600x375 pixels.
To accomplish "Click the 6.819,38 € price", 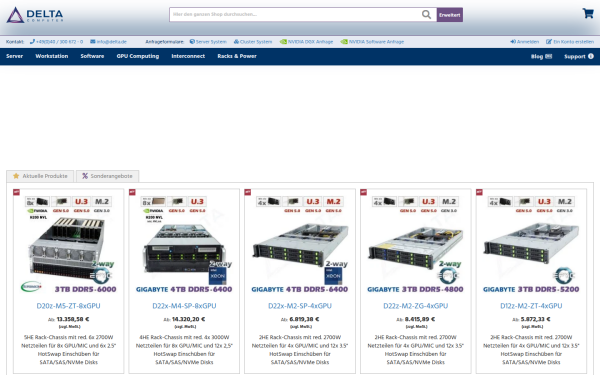I will tap(304, 319).
